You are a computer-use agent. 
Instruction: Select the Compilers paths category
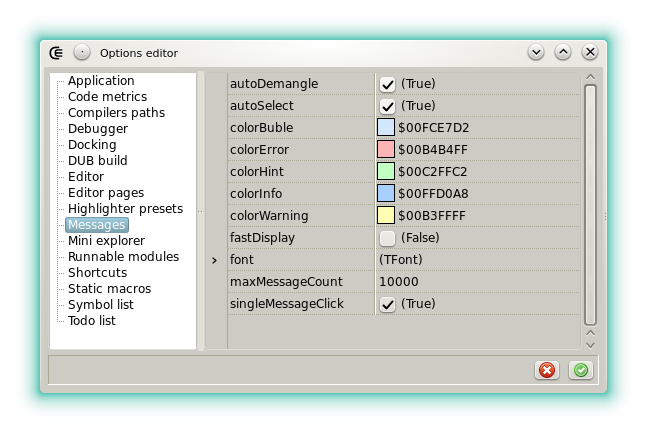tap(116, 113)
